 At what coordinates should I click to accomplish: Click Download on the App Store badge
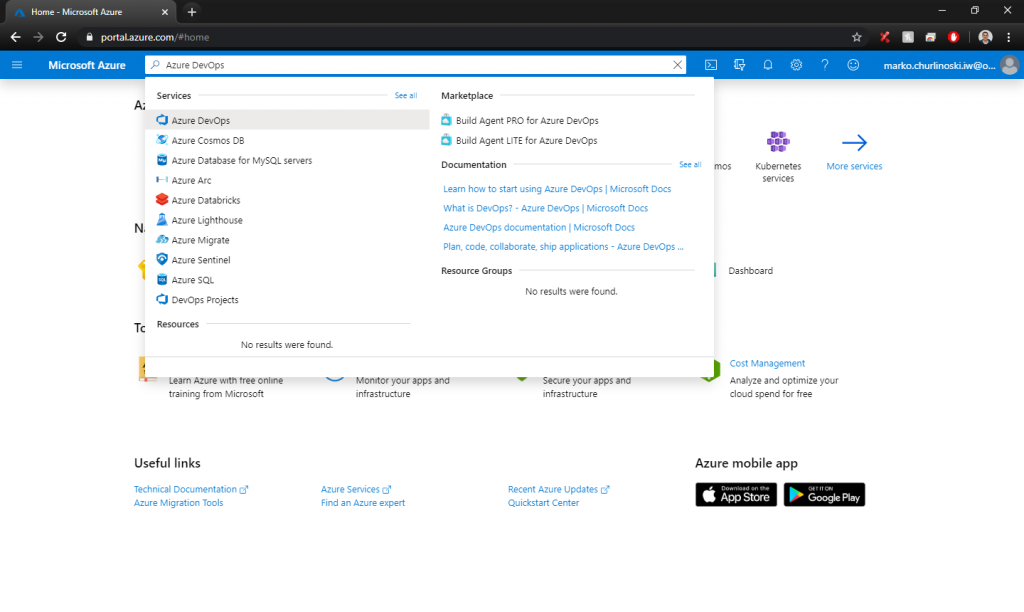[x=736, y=495]
